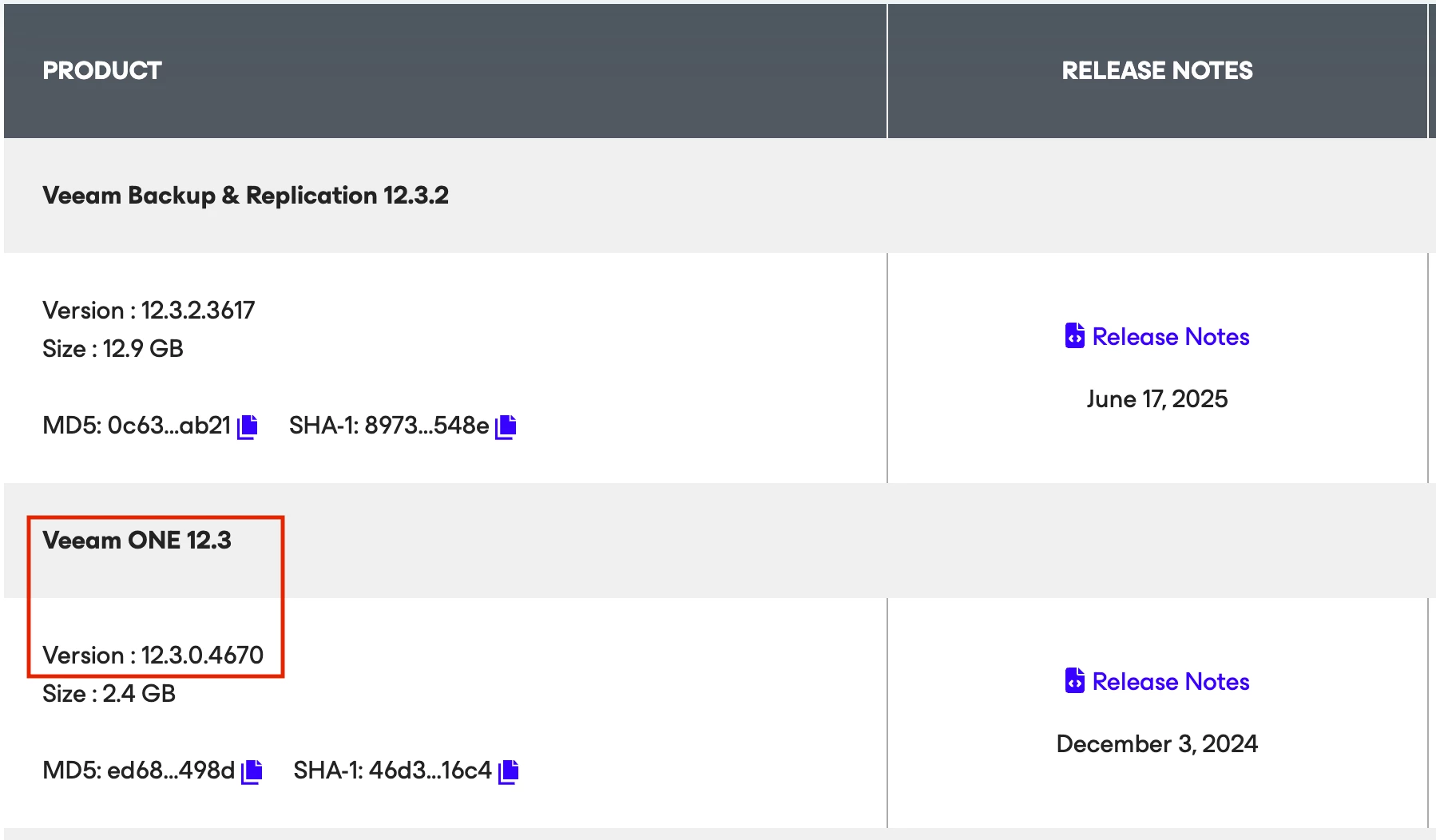Click the Version 12.3.0.4670 text
Viewport: 1436px width, 840px height.
(153, 656)
